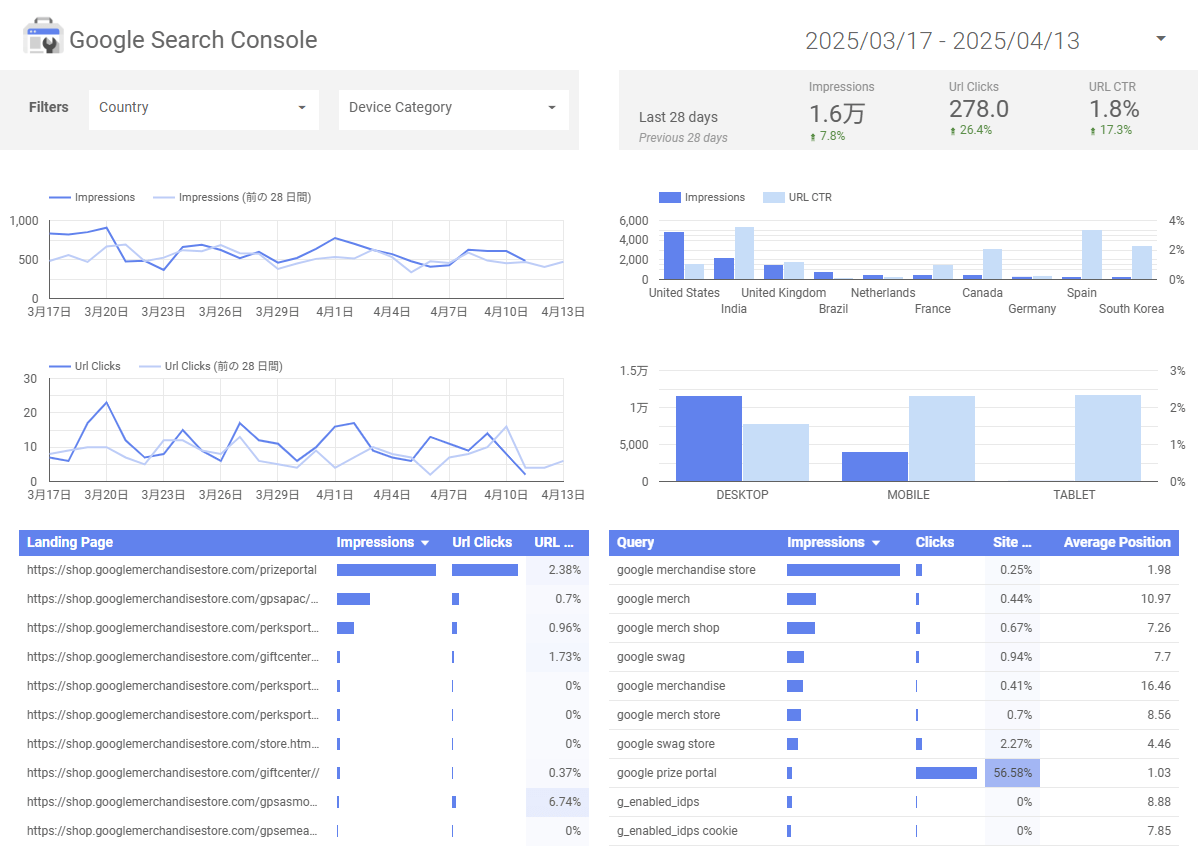
Task: Click the Google Search Console logo icon
Action: pyautogui.click(x=43, y=37)
